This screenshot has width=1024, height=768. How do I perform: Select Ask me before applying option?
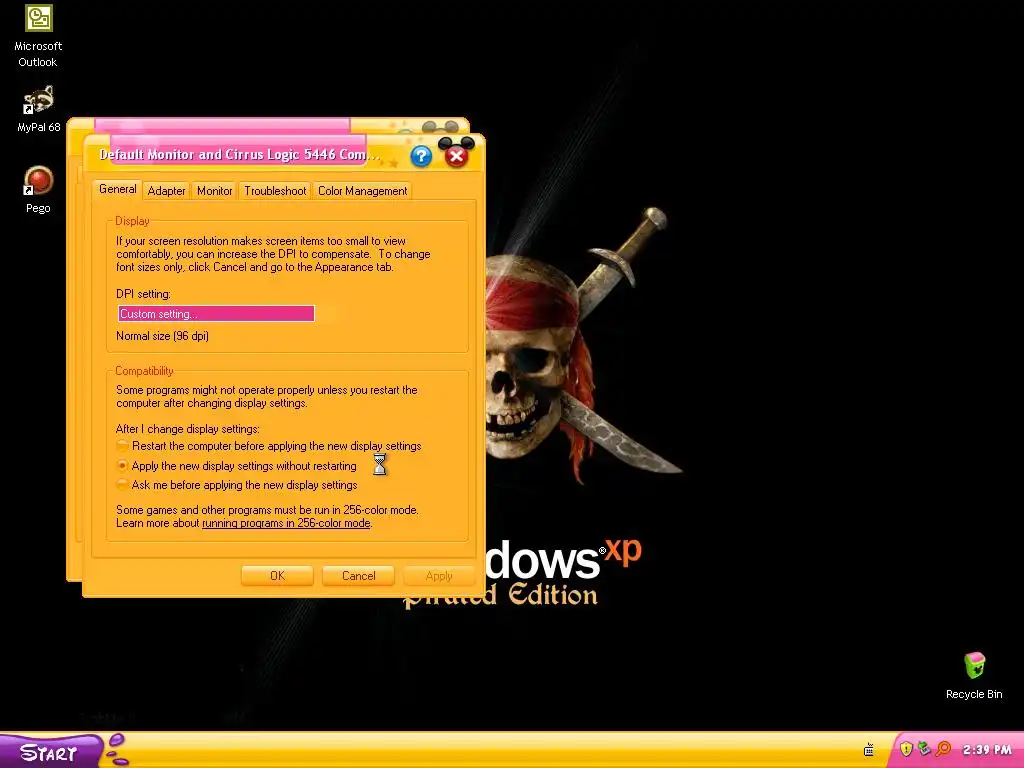point(236,485)
